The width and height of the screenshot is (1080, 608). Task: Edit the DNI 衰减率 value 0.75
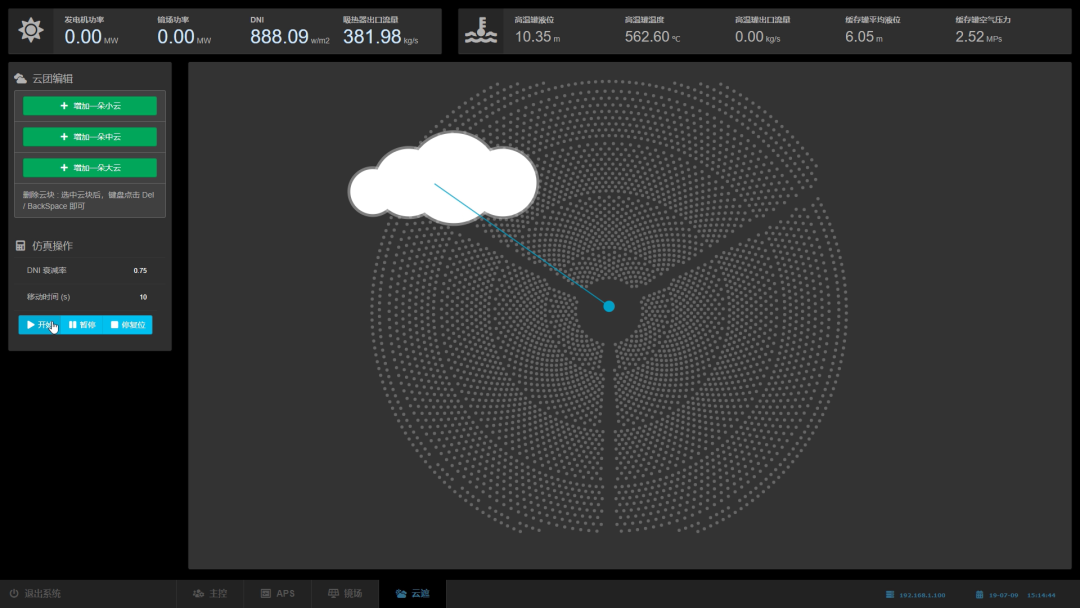coord(140,271)
